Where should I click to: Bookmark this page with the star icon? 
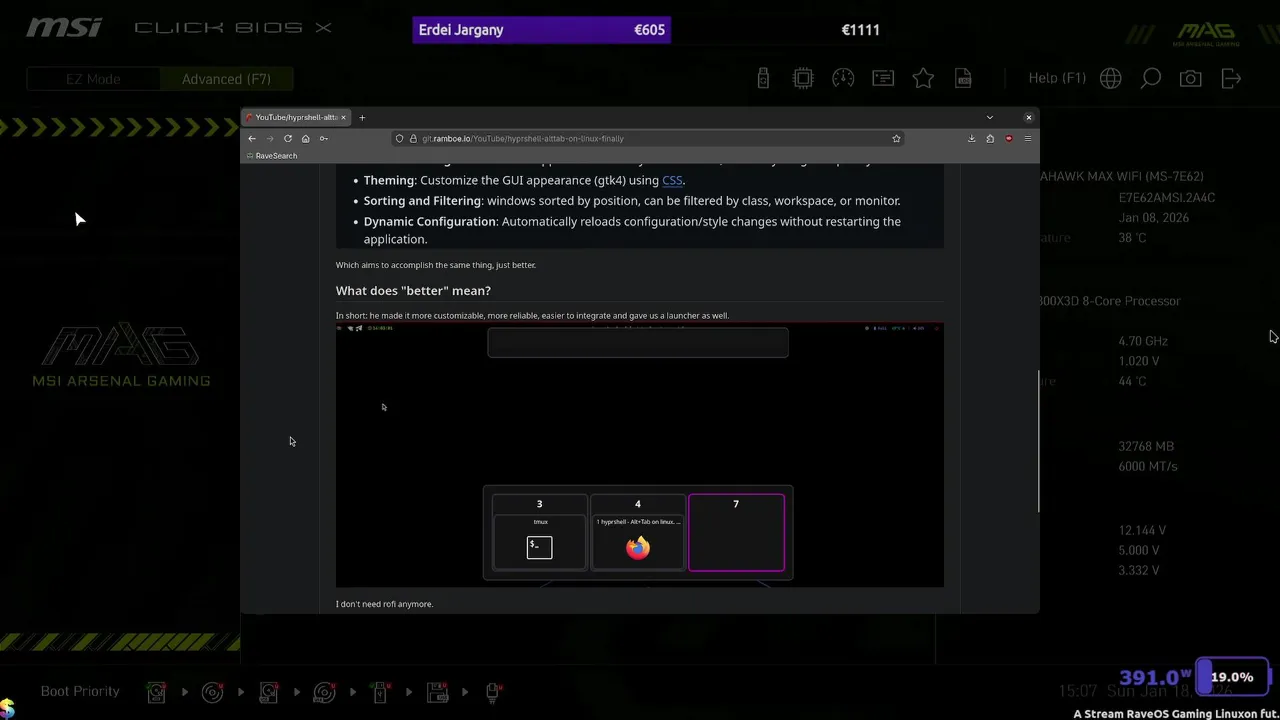pyautogui.click(x=896, y=138)
